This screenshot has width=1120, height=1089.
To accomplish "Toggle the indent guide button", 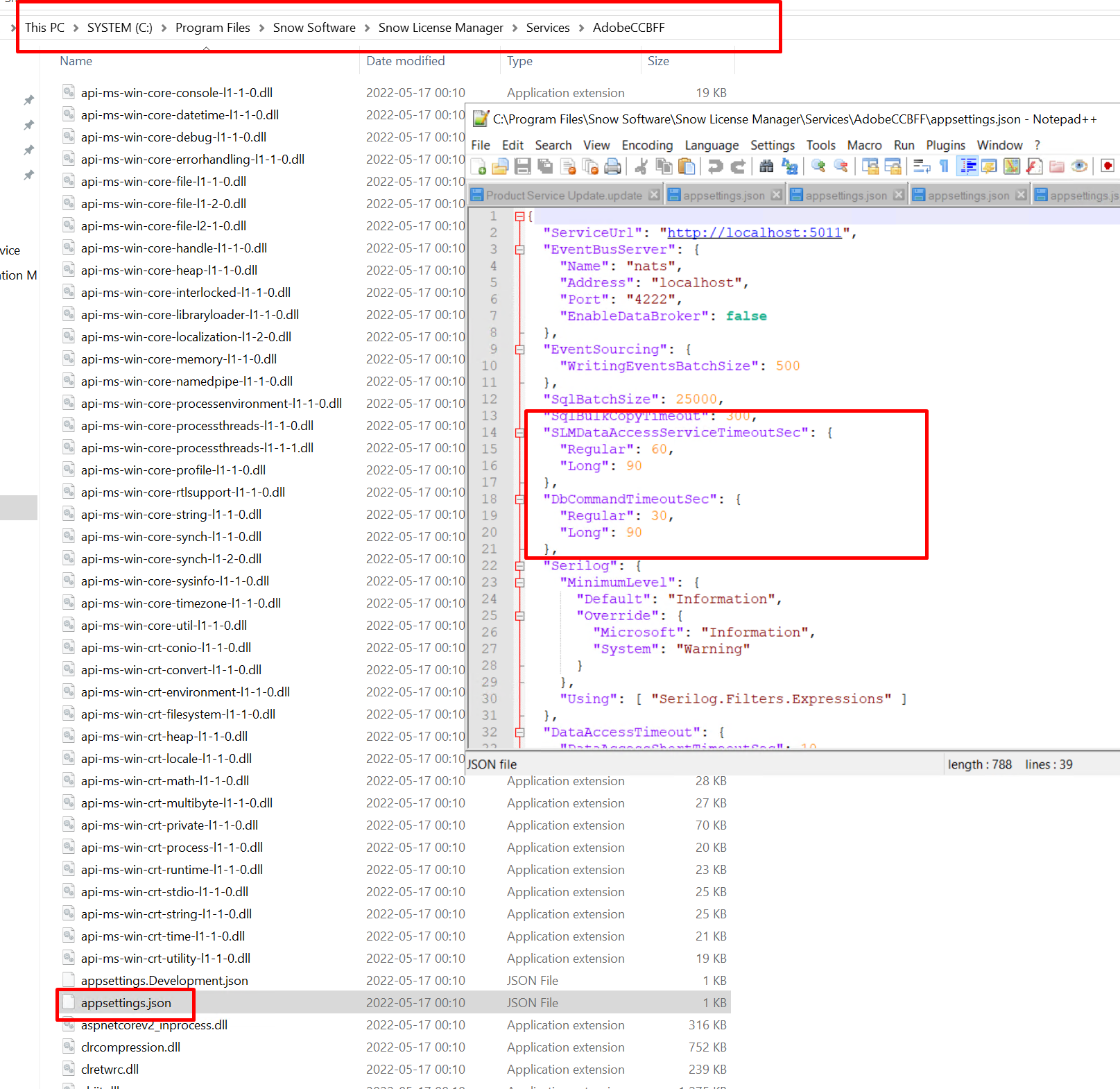I will click(x=967, y=166).
